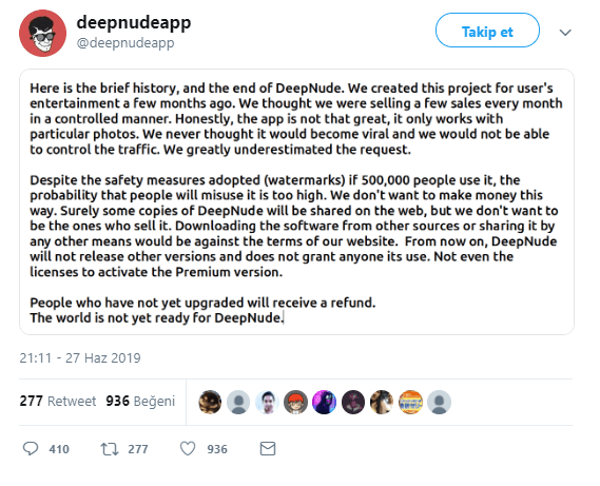
Task: Click the reply speech bubble icon
Action: click(31, 449)
